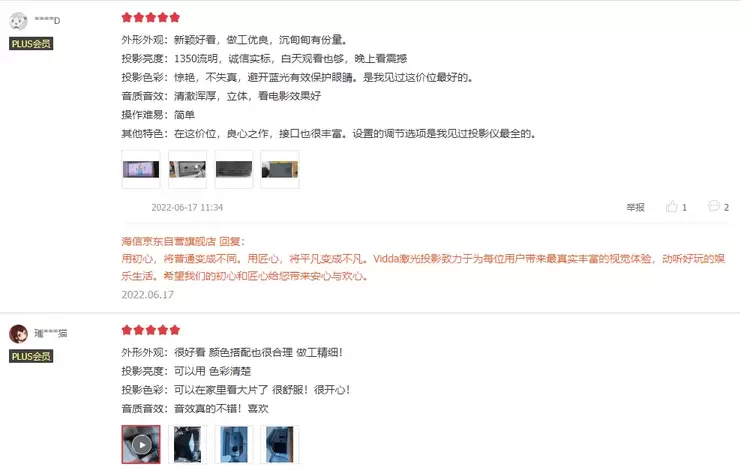
Task: Click 举报 to report the first review
Action: (x=636, y=207)
